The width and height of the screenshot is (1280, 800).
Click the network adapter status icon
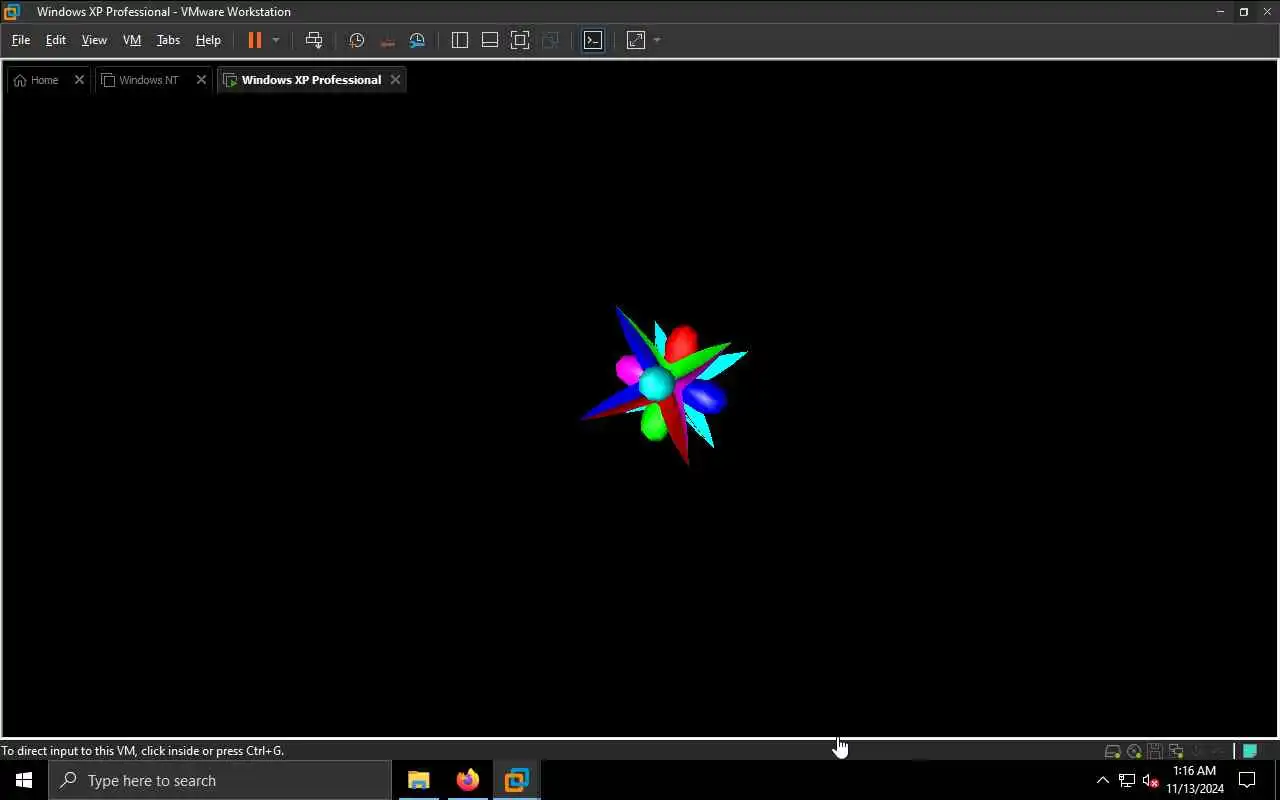click(x=1176, y=751)
